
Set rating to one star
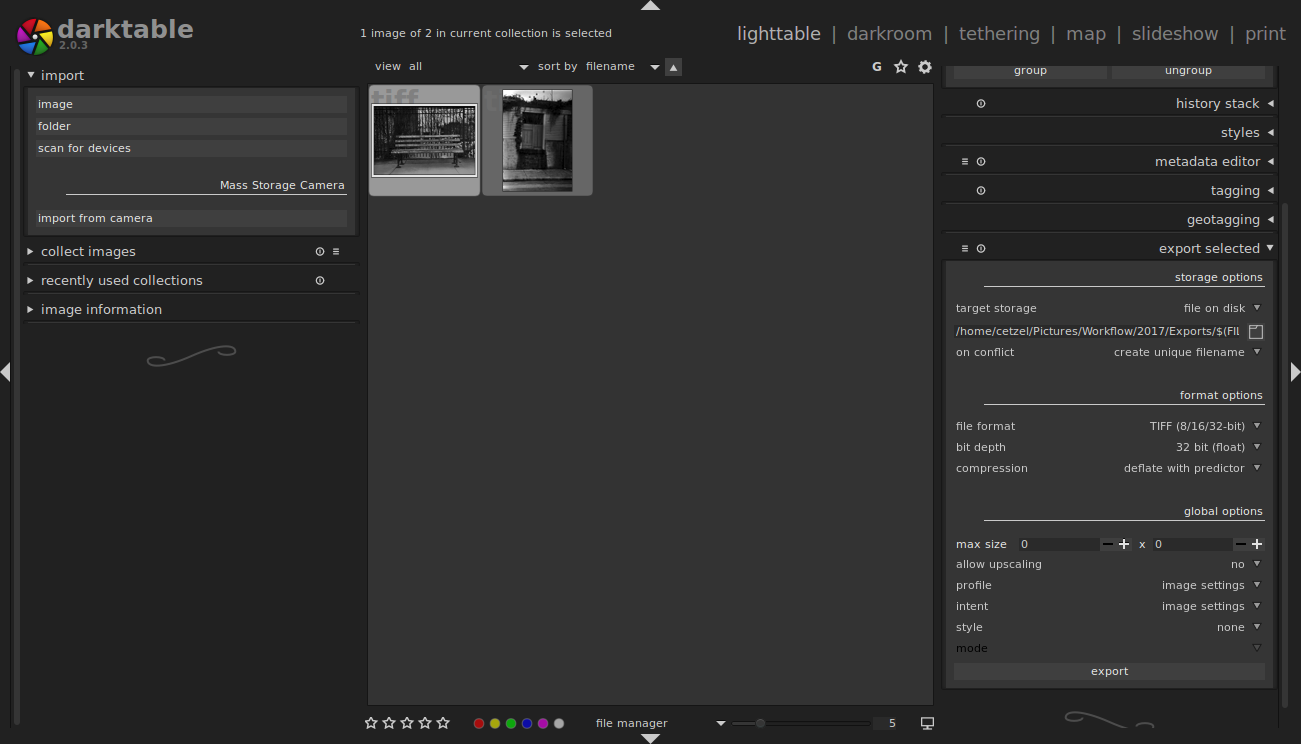[371, 723]
